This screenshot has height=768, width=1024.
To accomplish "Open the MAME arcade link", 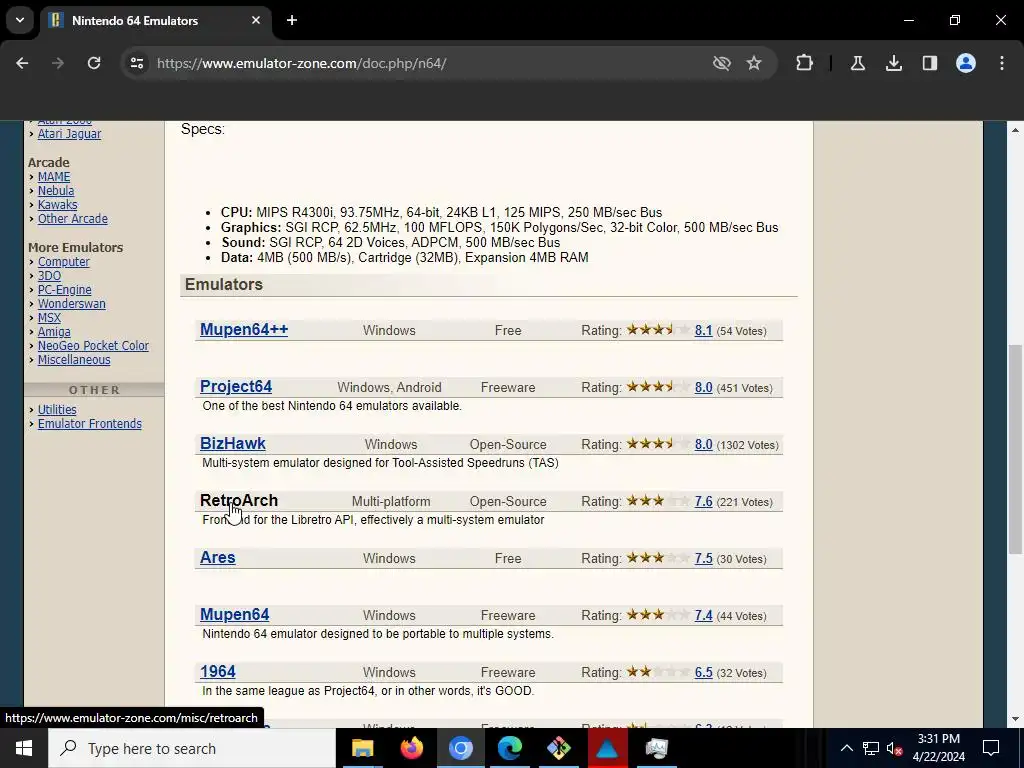I will (x=54, y=177).
